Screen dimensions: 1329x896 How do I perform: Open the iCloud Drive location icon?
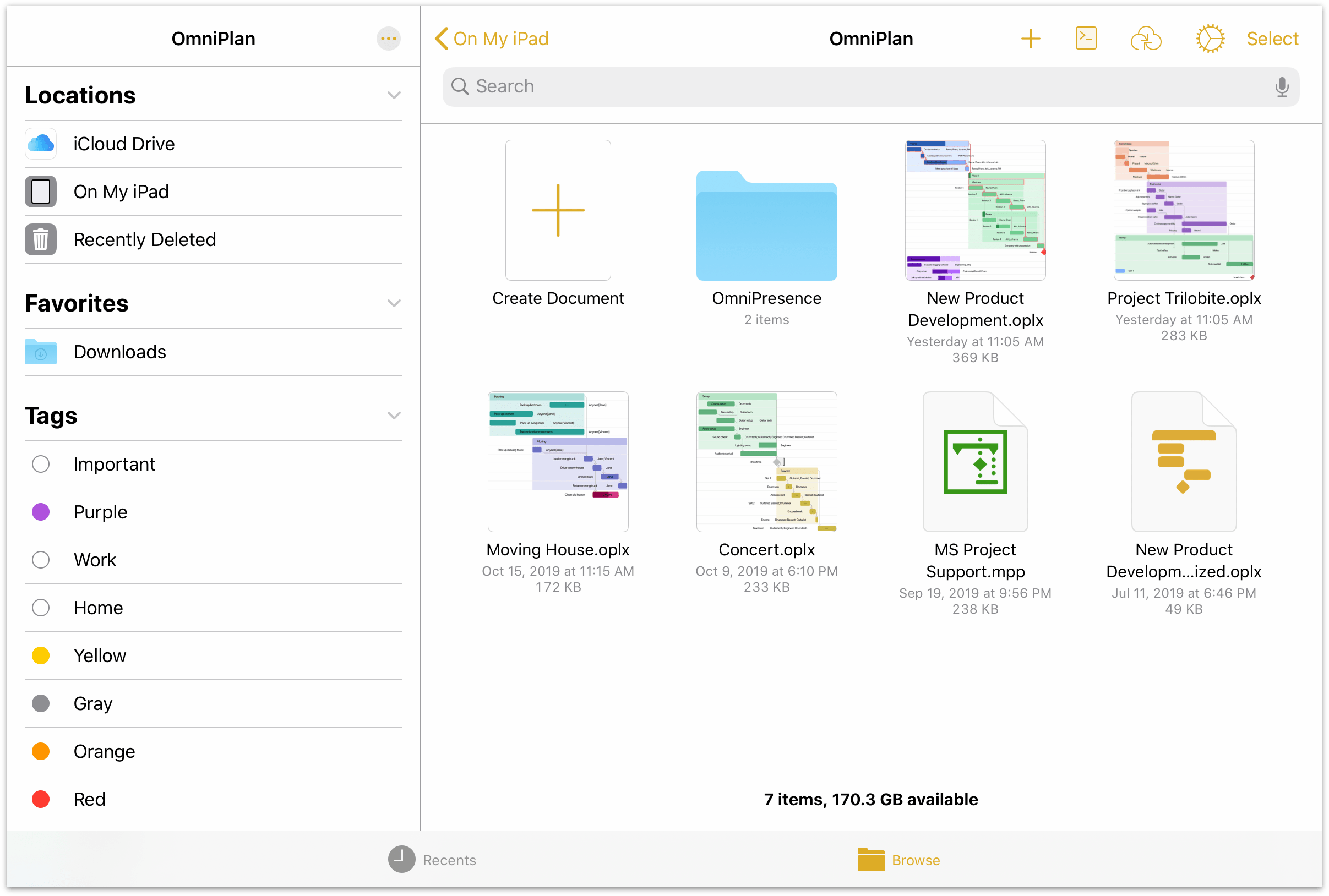[x=41, y=142]
